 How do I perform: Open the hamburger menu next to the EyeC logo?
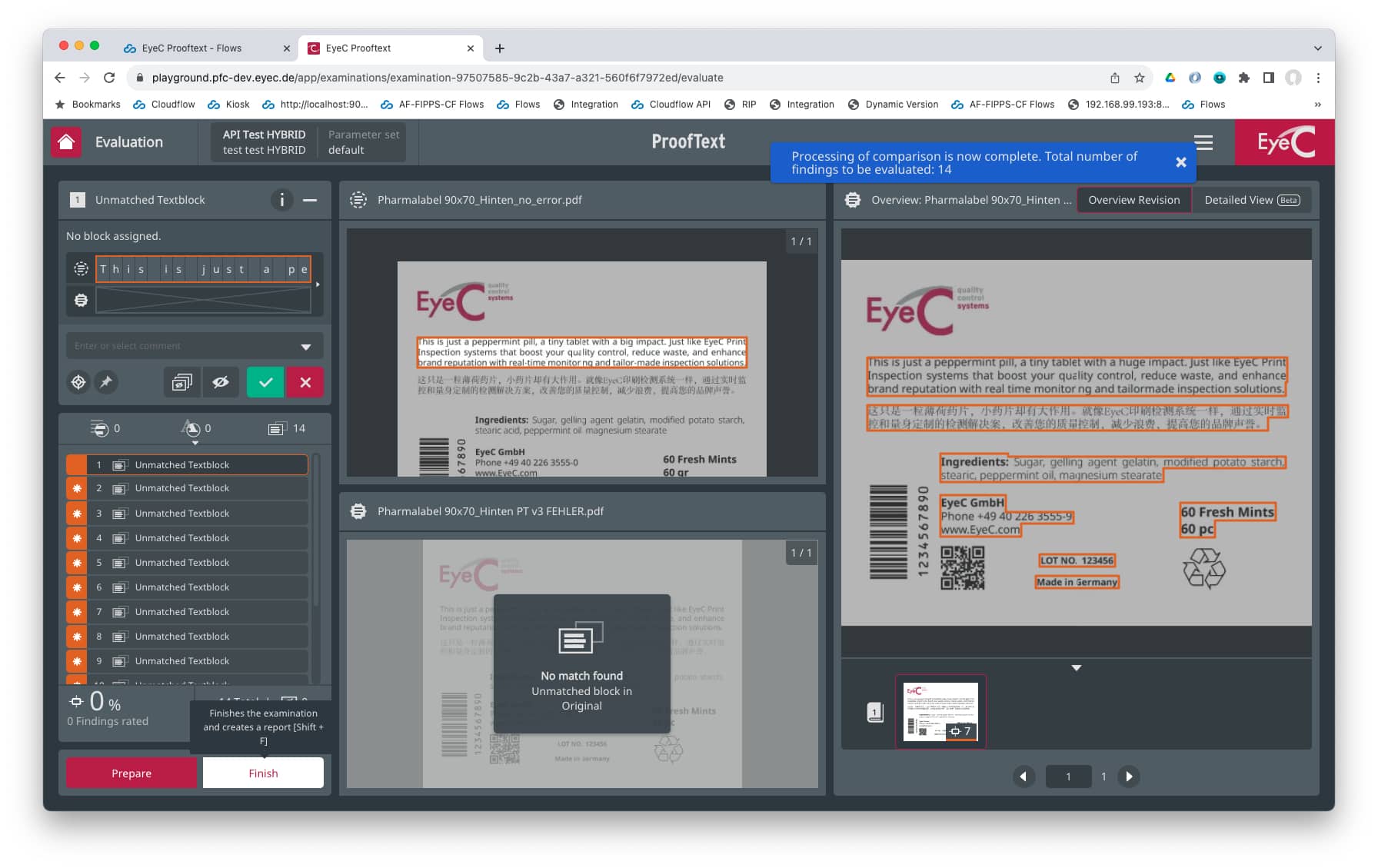pyautogui.click(x=1203, y=142)
